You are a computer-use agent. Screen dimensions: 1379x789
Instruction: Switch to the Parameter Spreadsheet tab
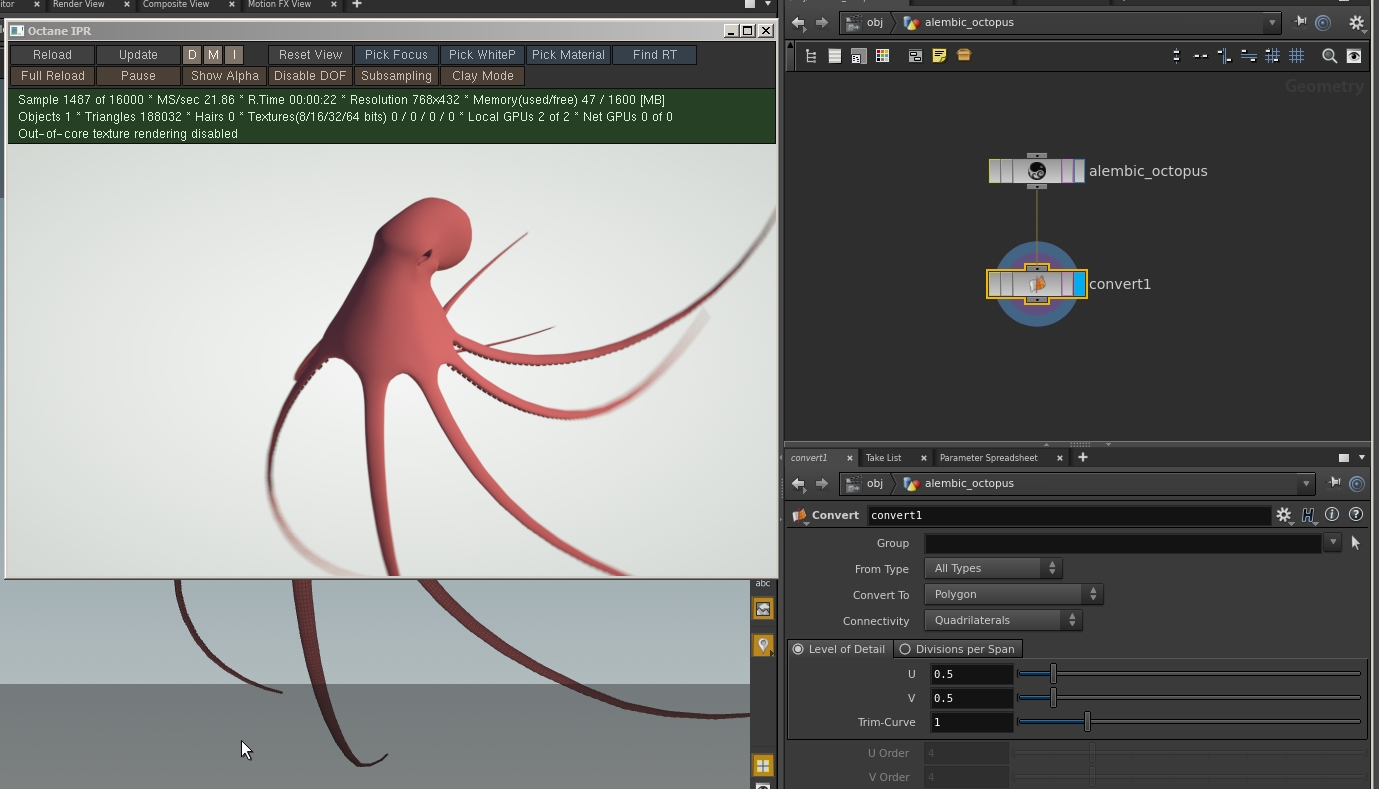click(x=988, y=458)
